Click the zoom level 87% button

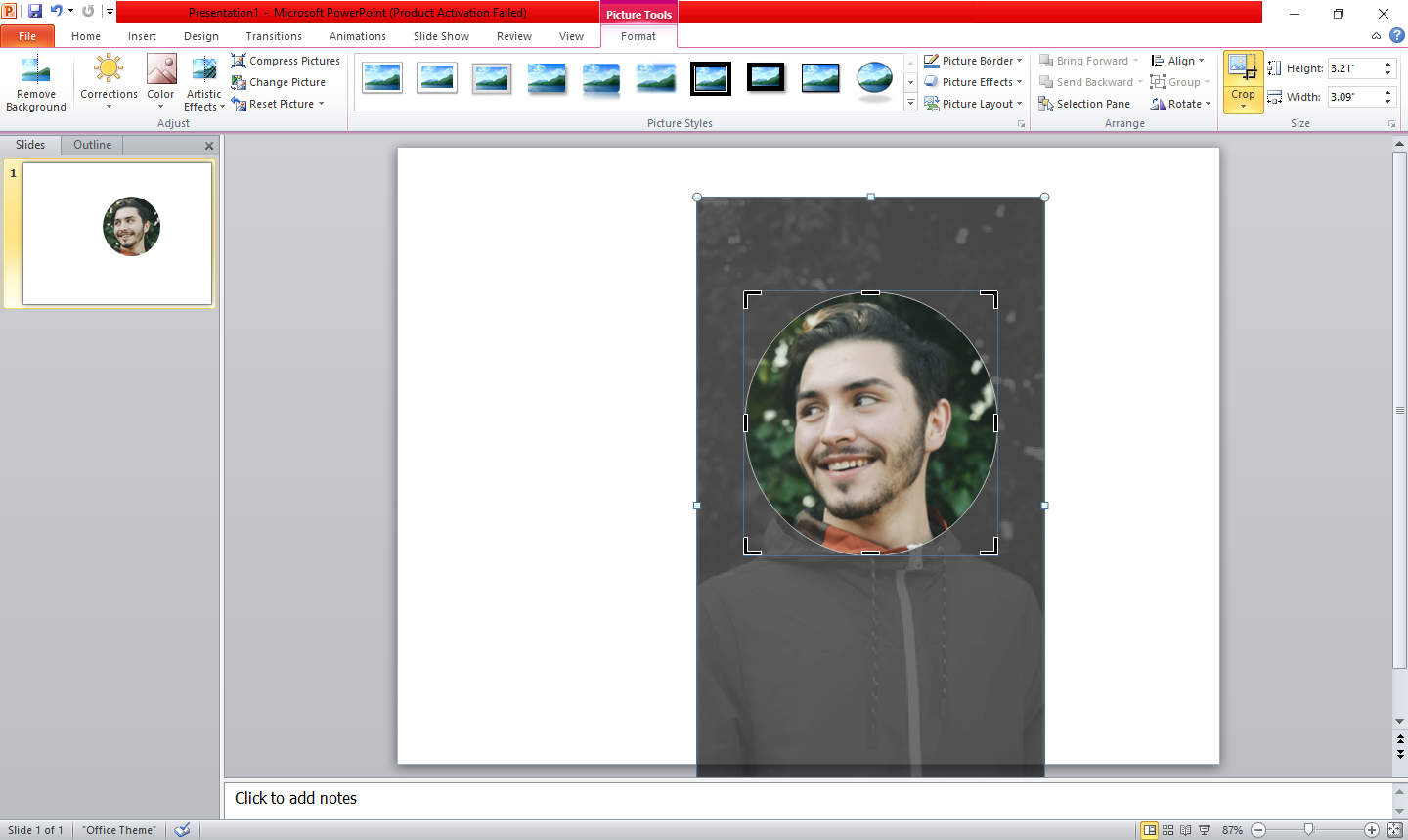[1232, 830]
